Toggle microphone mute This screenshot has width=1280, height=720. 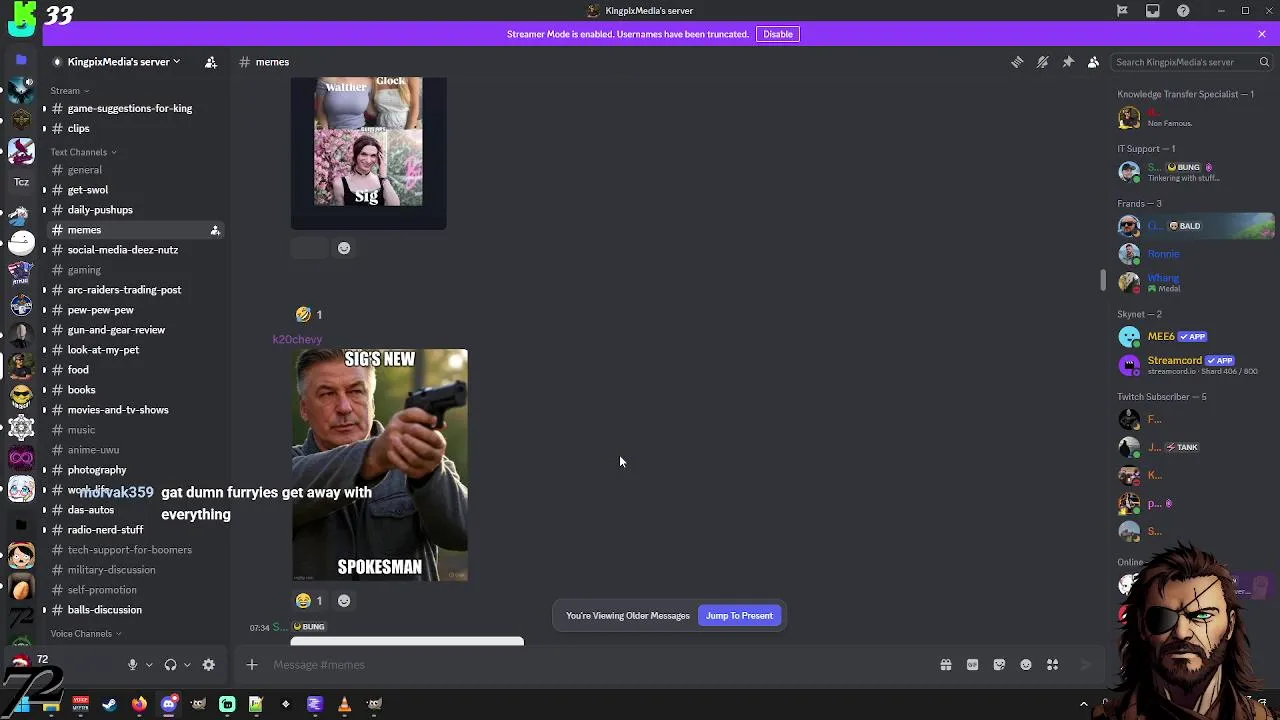(132, 665)
